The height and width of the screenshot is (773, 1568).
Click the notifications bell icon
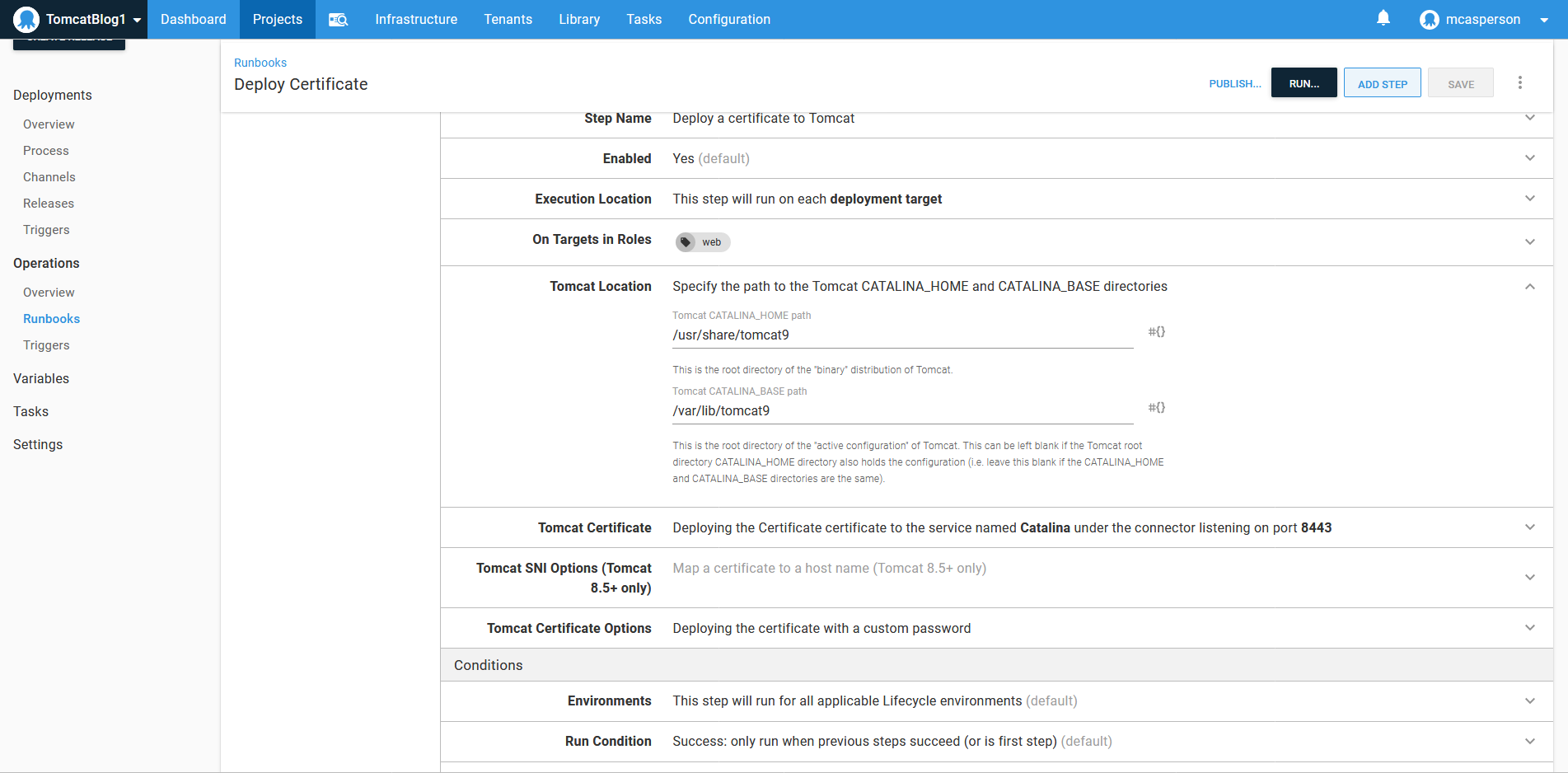(1383, 18)
